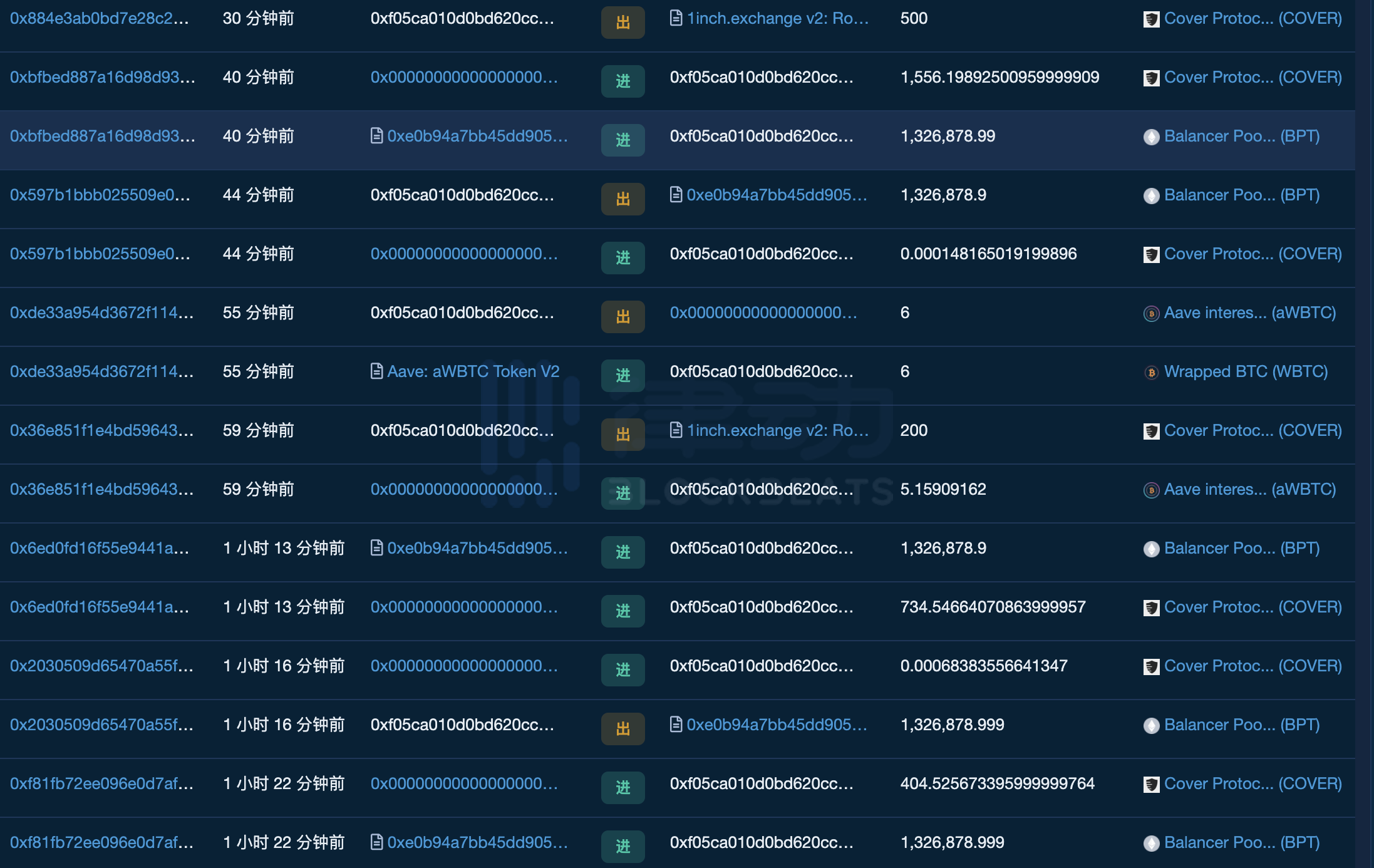This screenshot has height=868, width=1374.
Task: Select address 0xf05ca010d0bd620cc in 500 row
Action: pos(462,18)
